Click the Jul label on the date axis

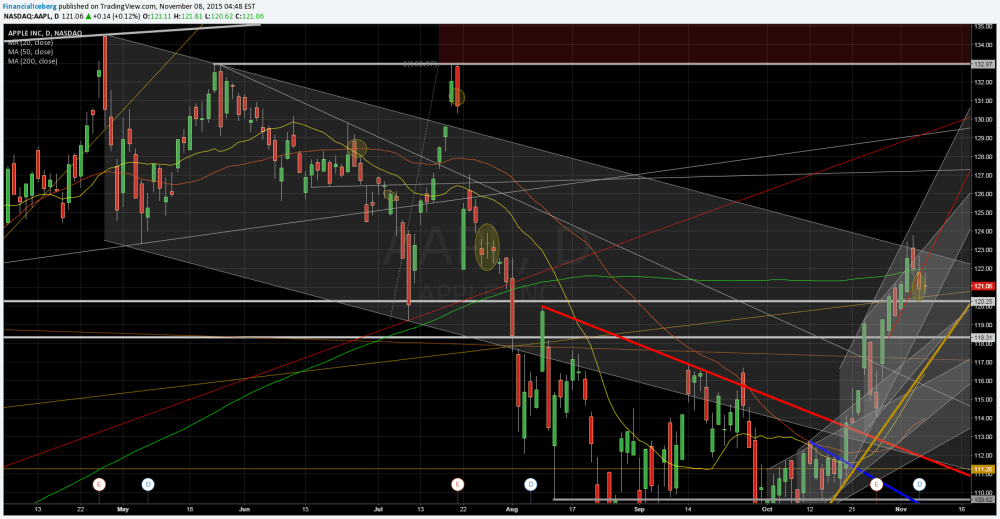coord(378,509)
